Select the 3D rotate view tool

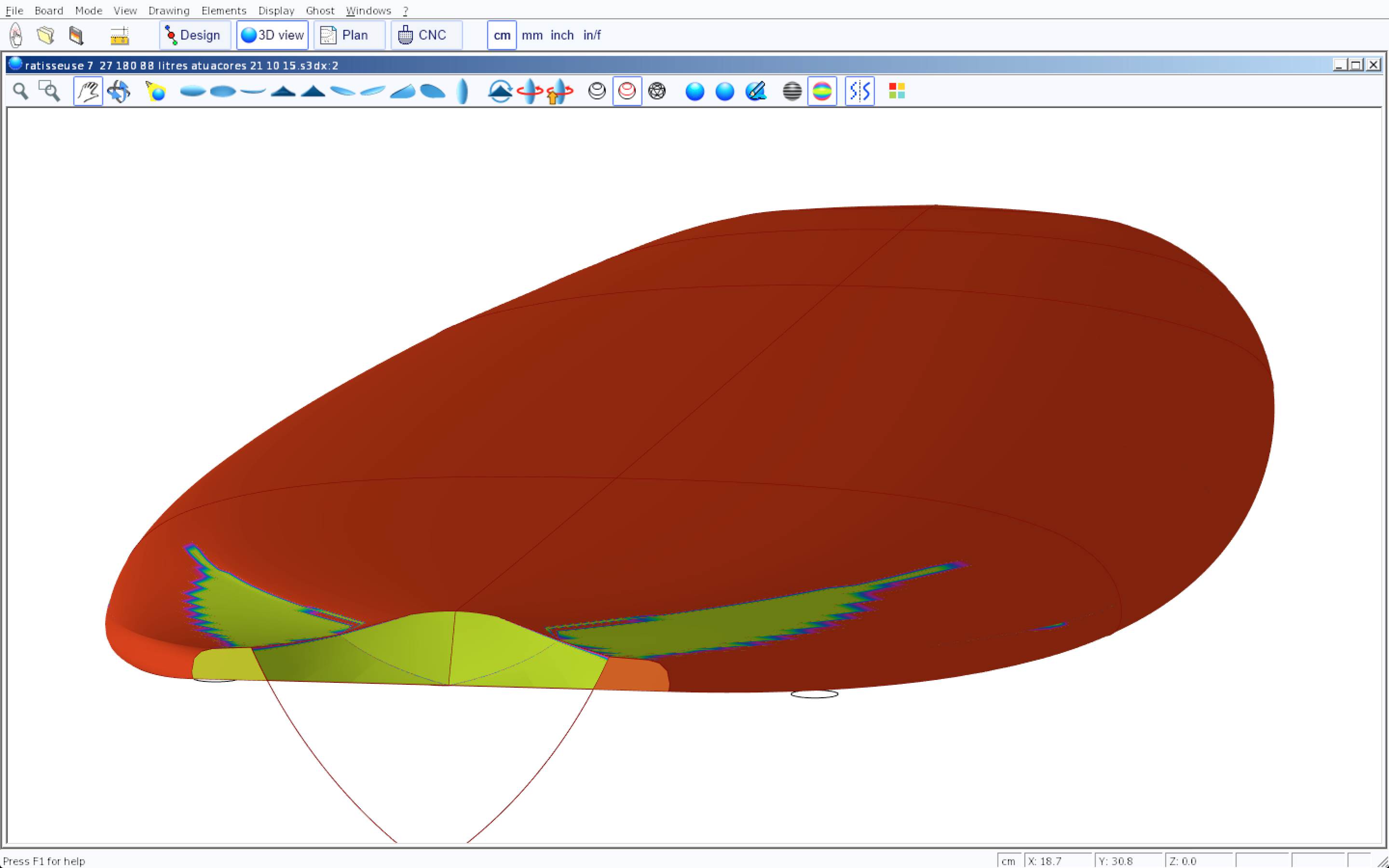click(x=118, y=91)
